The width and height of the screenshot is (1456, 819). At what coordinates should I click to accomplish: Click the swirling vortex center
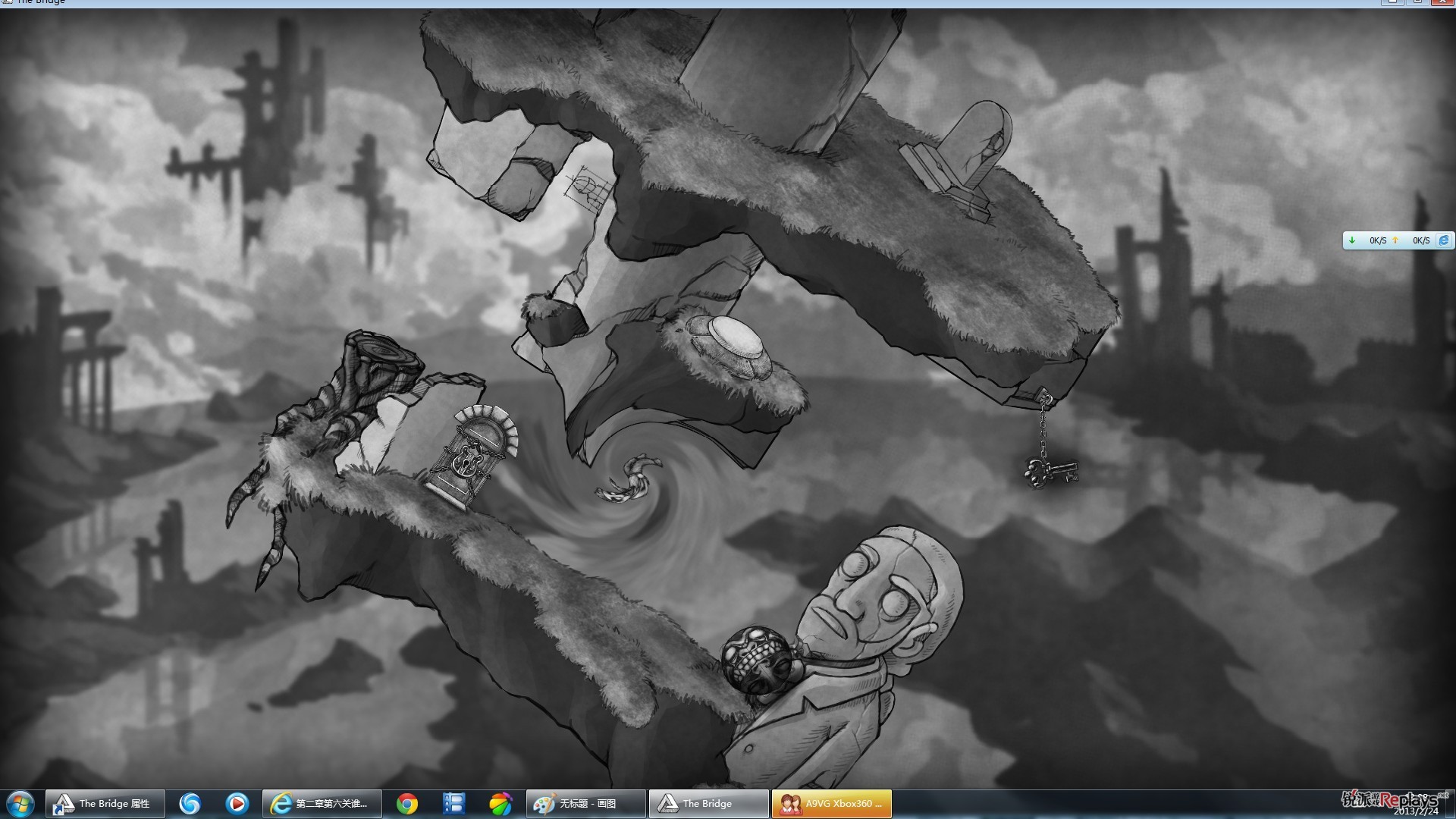(628, 479)
